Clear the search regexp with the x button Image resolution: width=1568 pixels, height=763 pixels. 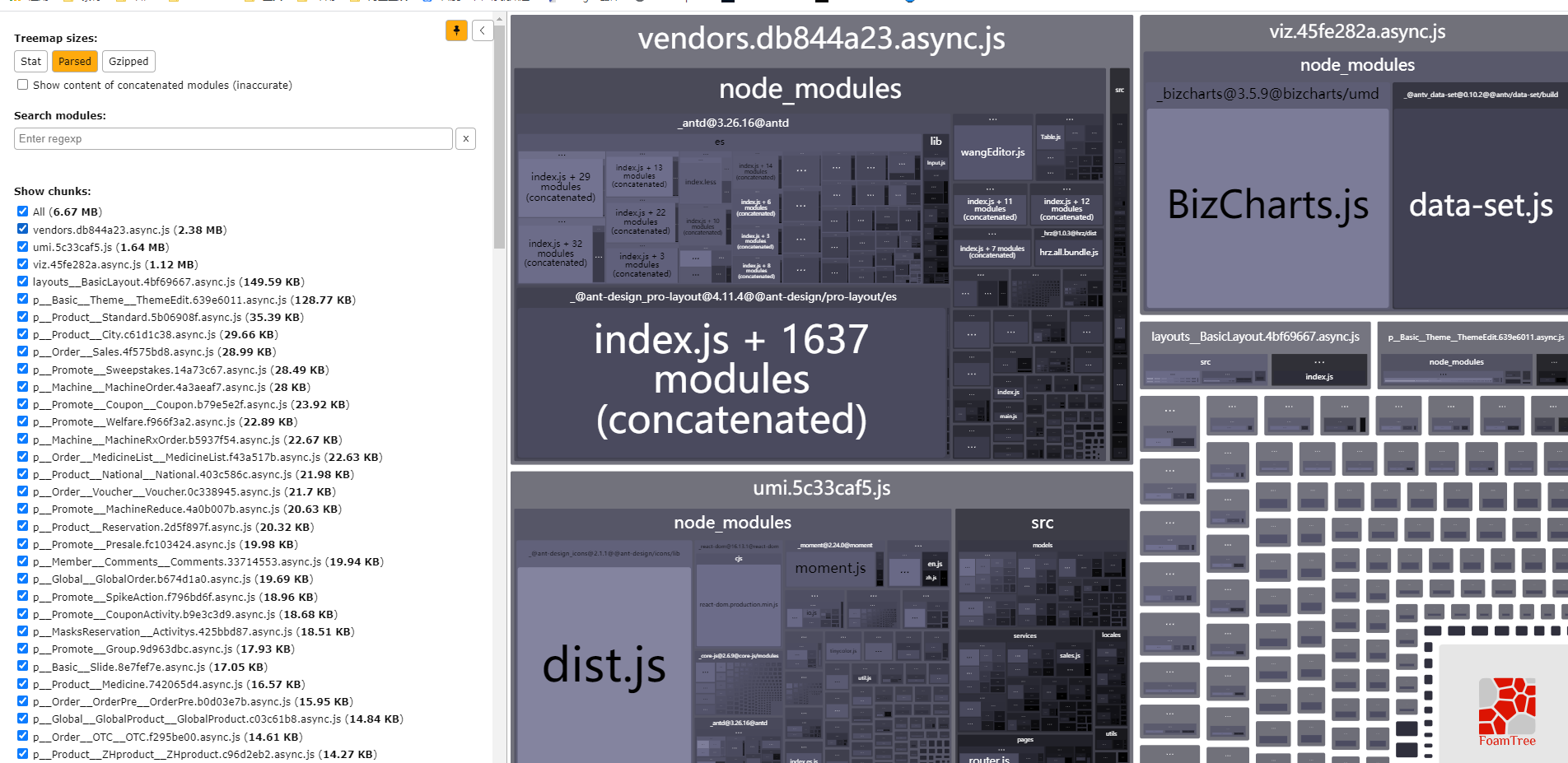point(466,138)
